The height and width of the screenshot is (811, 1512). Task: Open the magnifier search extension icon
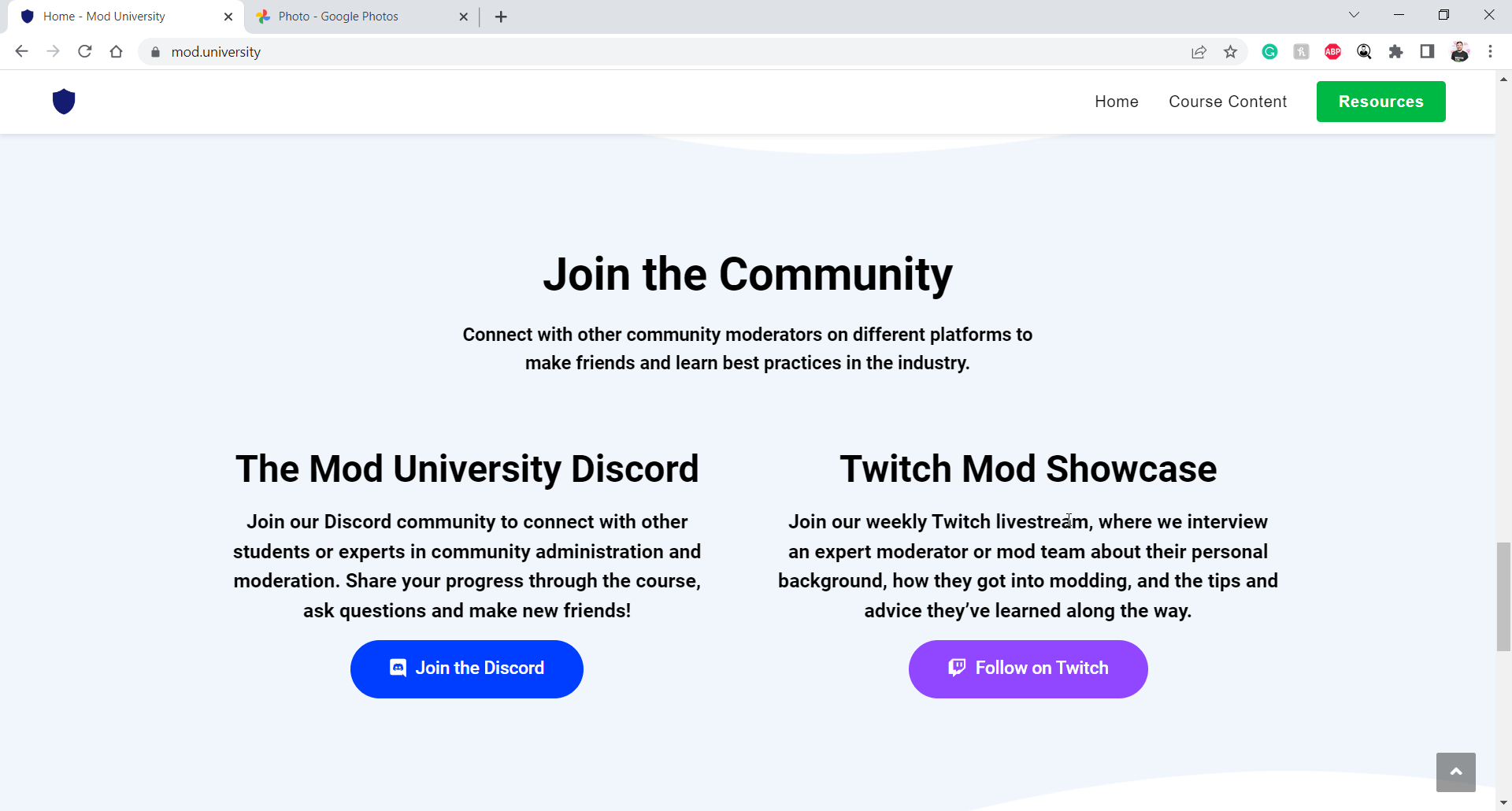pos(1364,52)
